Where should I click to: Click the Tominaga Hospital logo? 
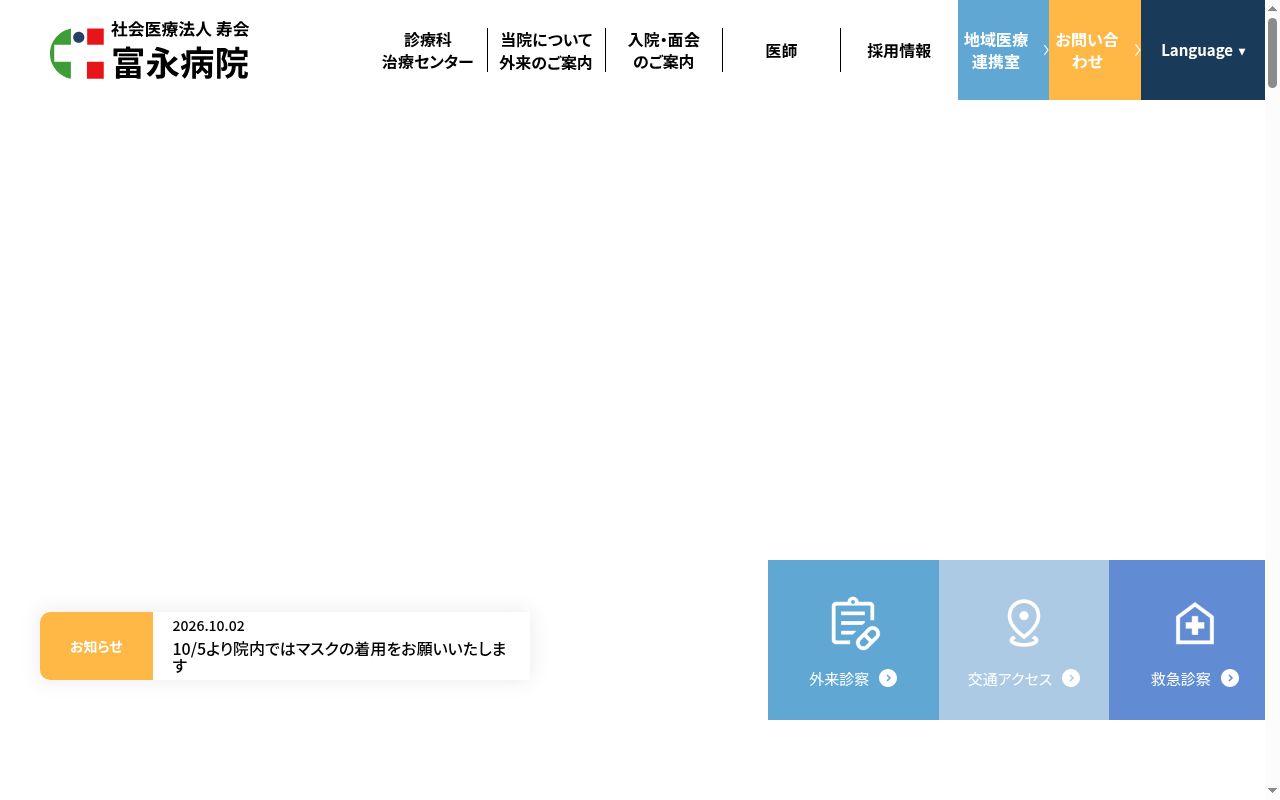point(149,50)
